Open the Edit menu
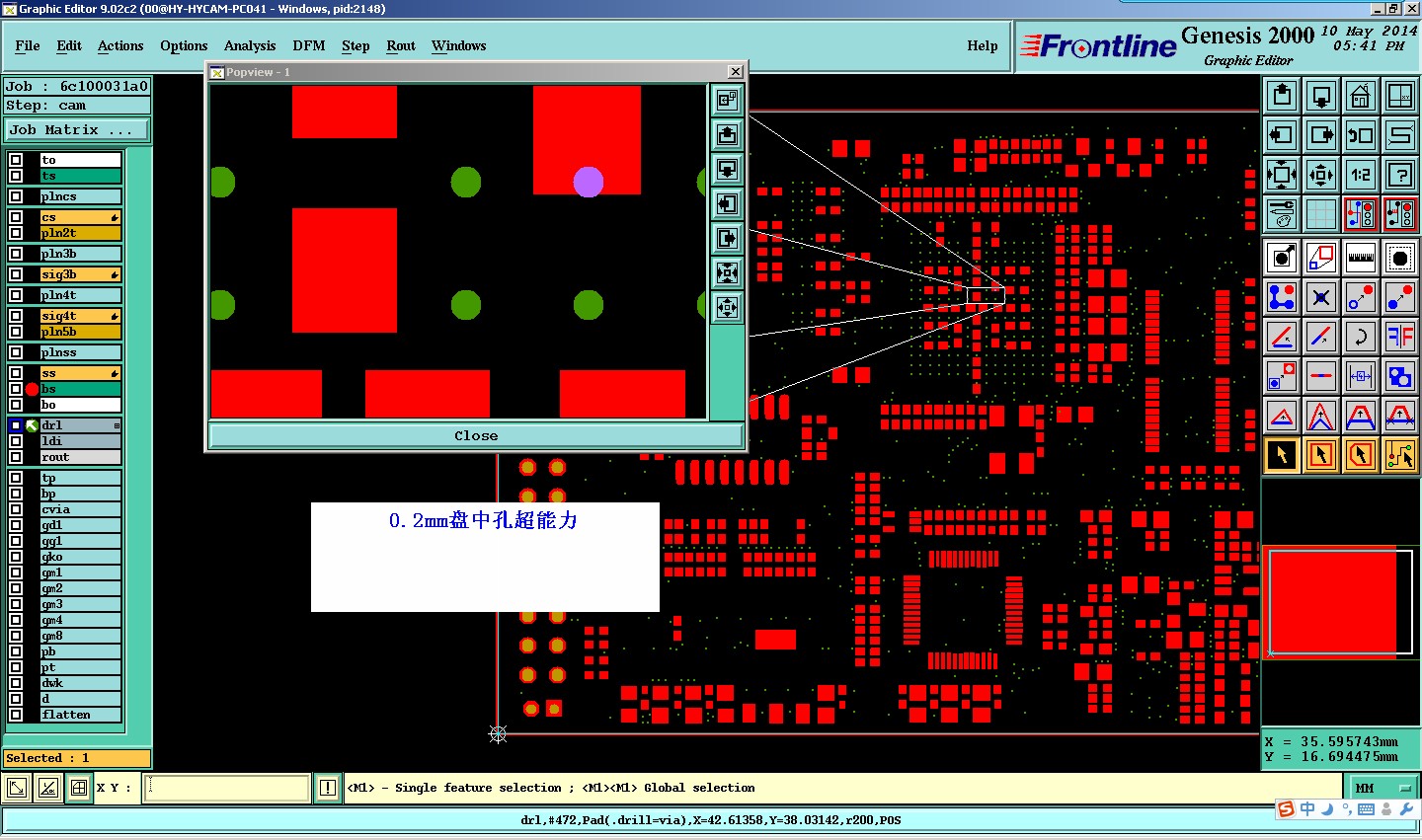 click(69, 45)
